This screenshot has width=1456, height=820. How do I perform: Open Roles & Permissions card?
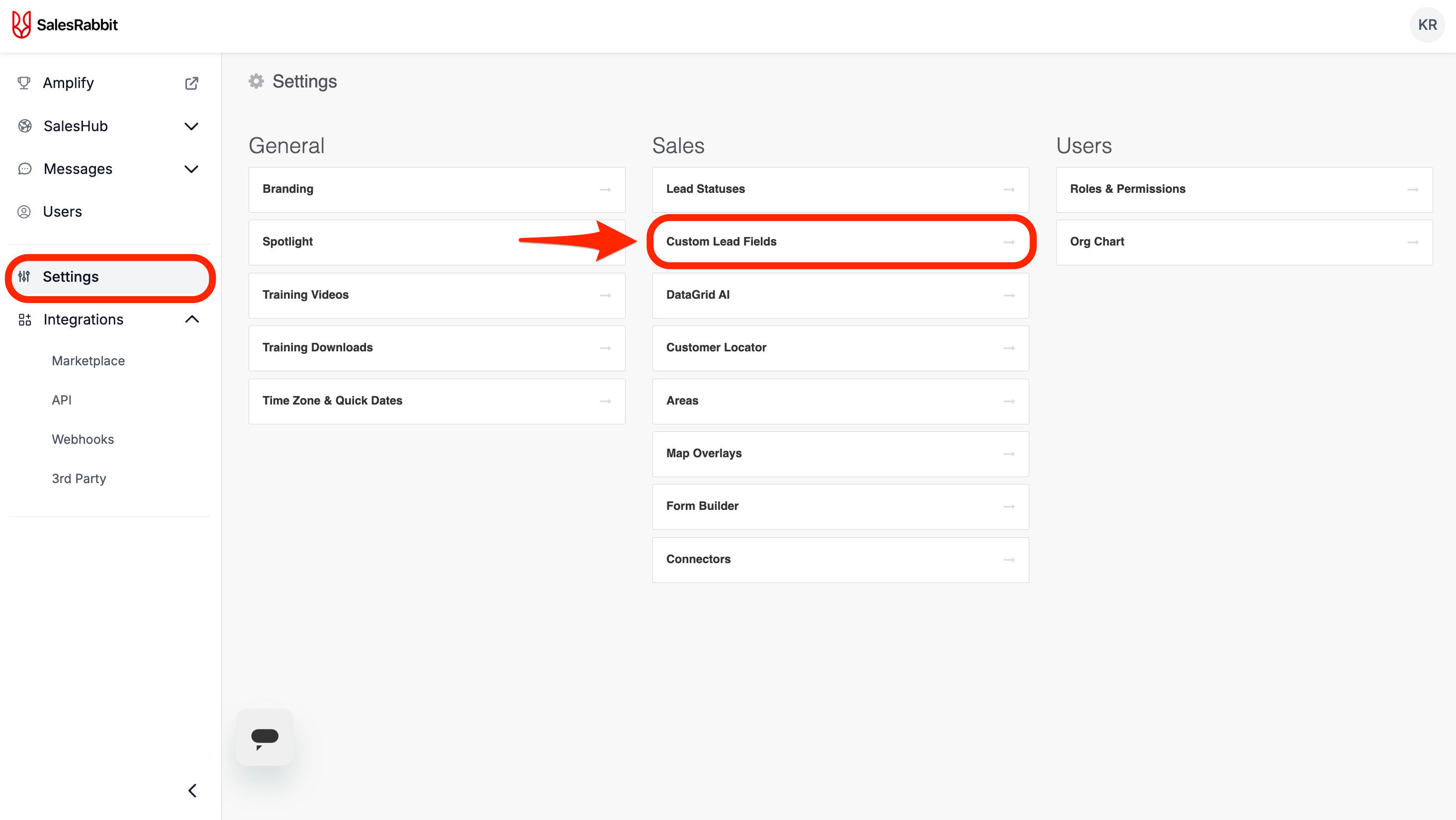(x=1244, y=189)
